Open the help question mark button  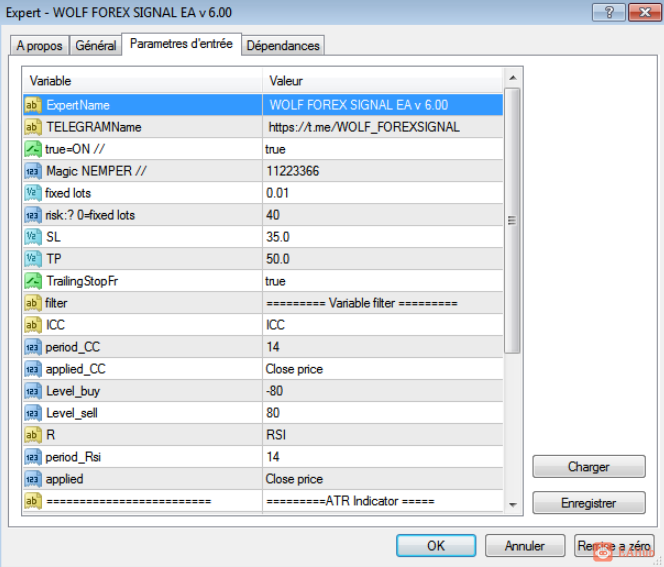pos(609,12)
